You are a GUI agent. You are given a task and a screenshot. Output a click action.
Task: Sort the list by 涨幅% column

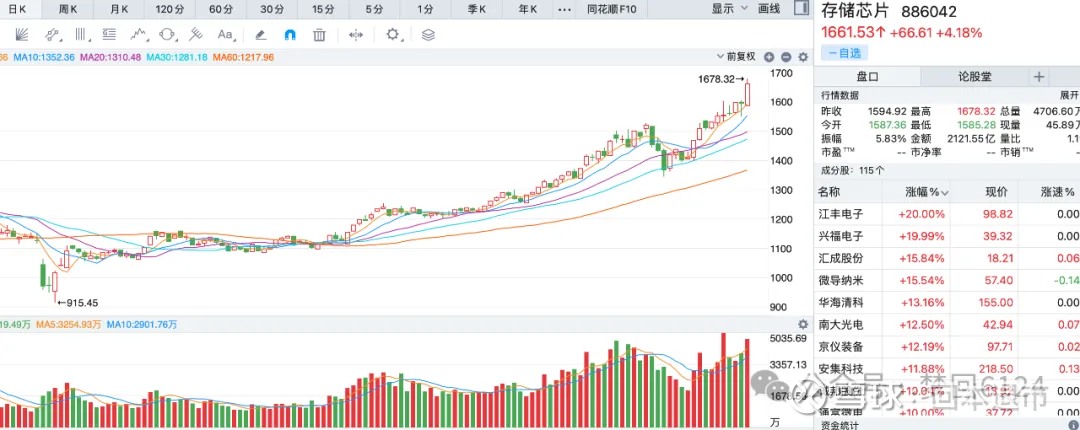927,191
